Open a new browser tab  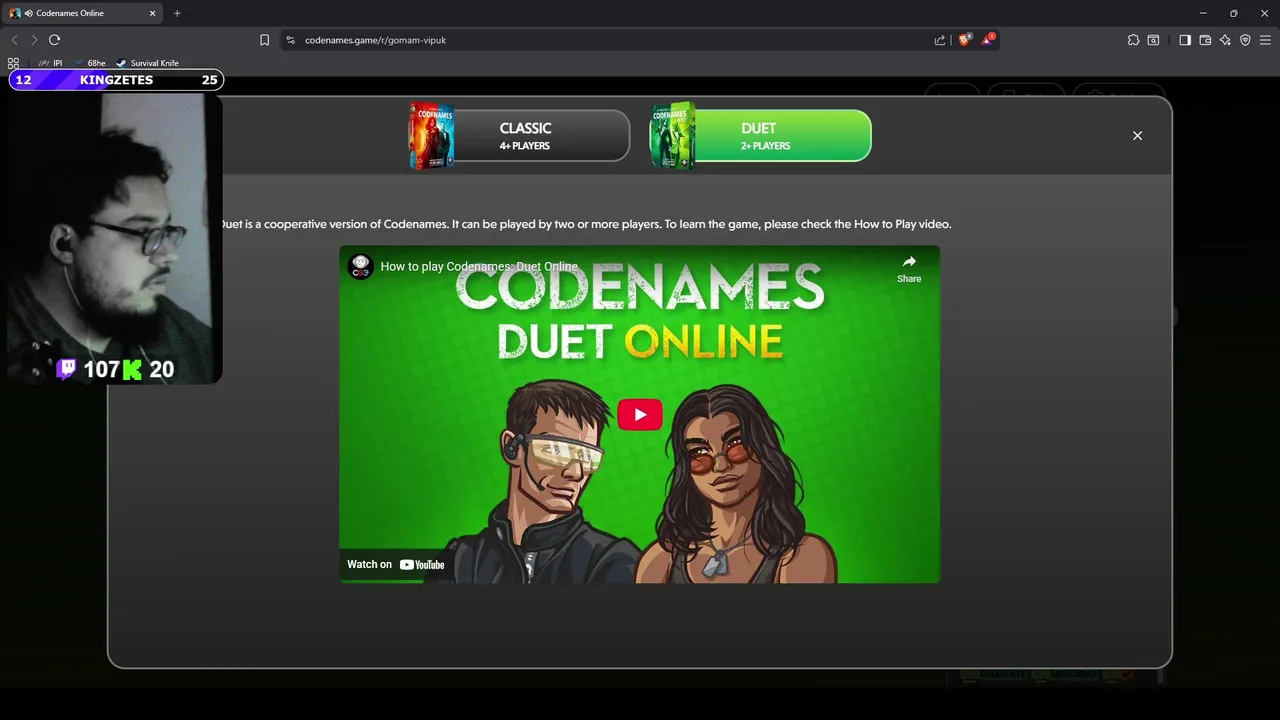177,13
